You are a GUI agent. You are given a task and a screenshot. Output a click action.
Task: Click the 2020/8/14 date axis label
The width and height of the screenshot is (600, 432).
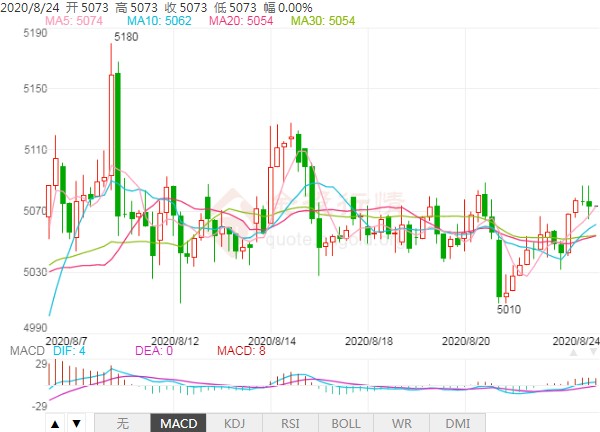click(x=272, y=341)
